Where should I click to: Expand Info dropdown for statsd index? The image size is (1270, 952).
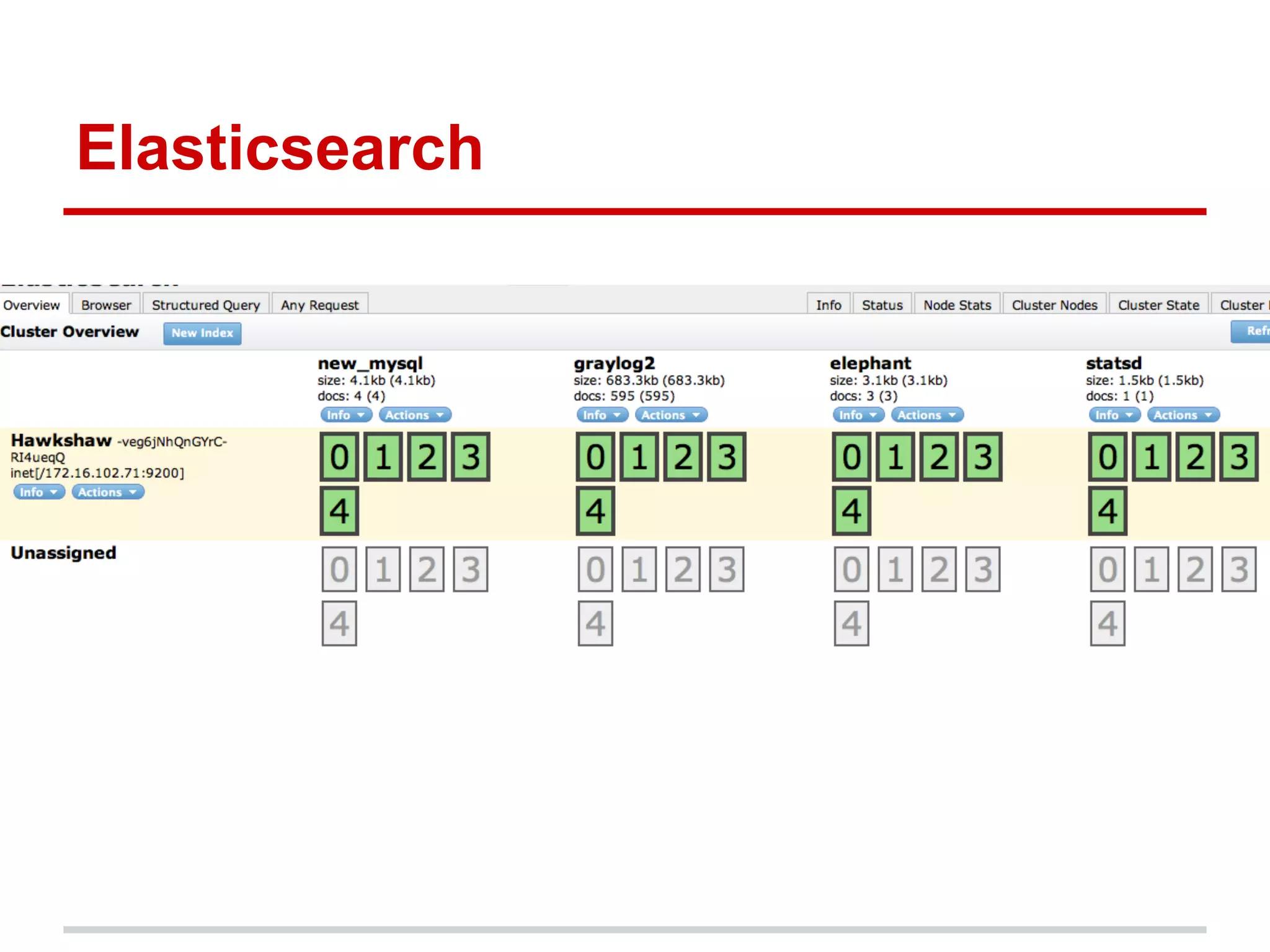(x=1114, y=415)
